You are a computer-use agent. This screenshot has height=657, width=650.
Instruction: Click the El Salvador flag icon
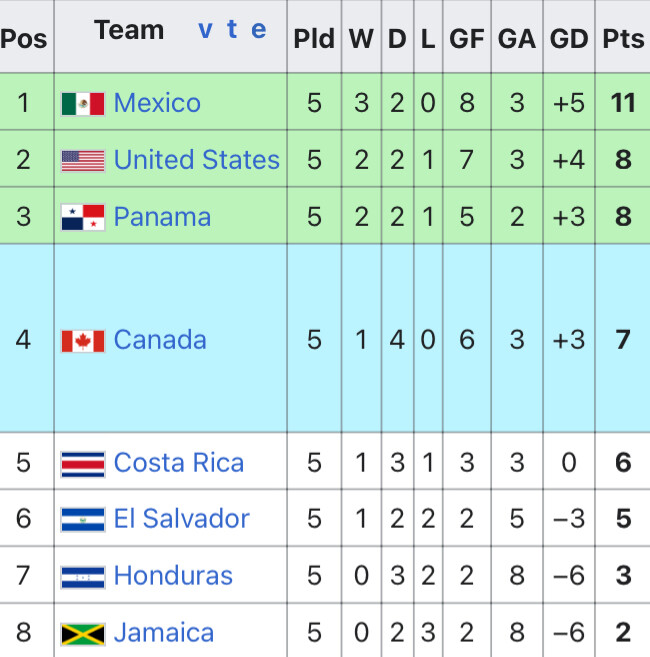[x=83, y=520]
